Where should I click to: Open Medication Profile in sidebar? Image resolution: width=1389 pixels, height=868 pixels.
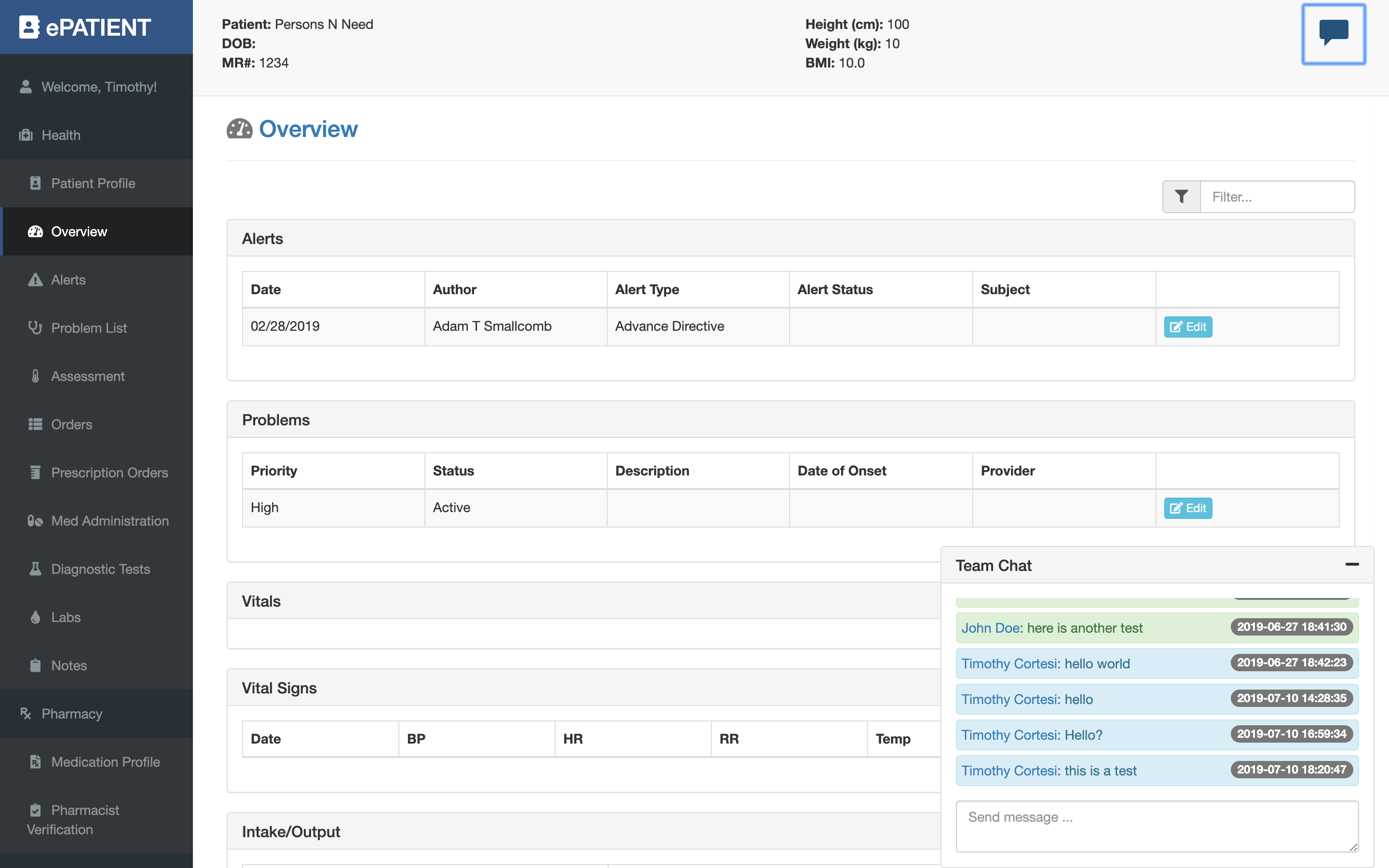[105, 762]
